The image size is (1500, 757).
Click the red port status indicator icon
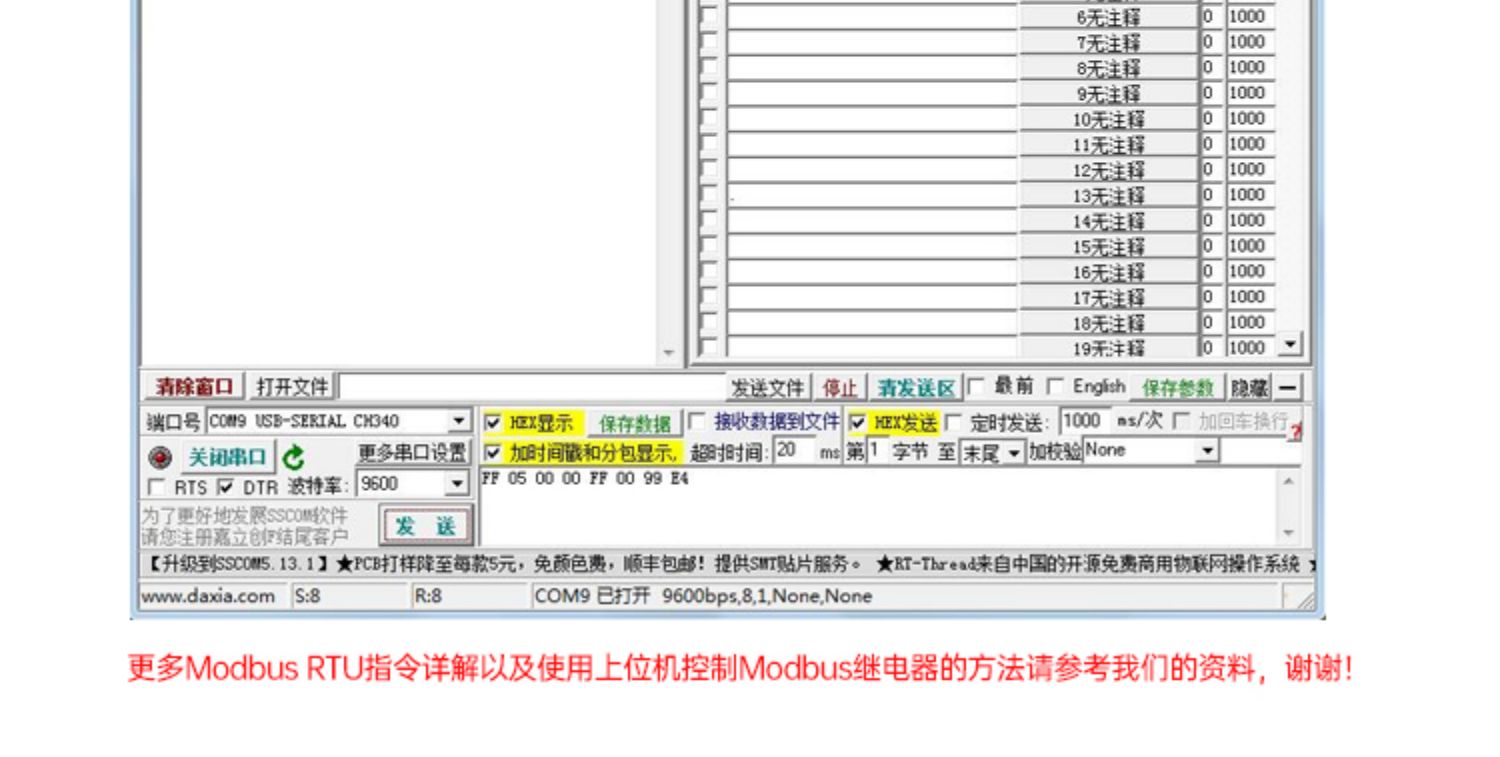[x=159, y=458]
